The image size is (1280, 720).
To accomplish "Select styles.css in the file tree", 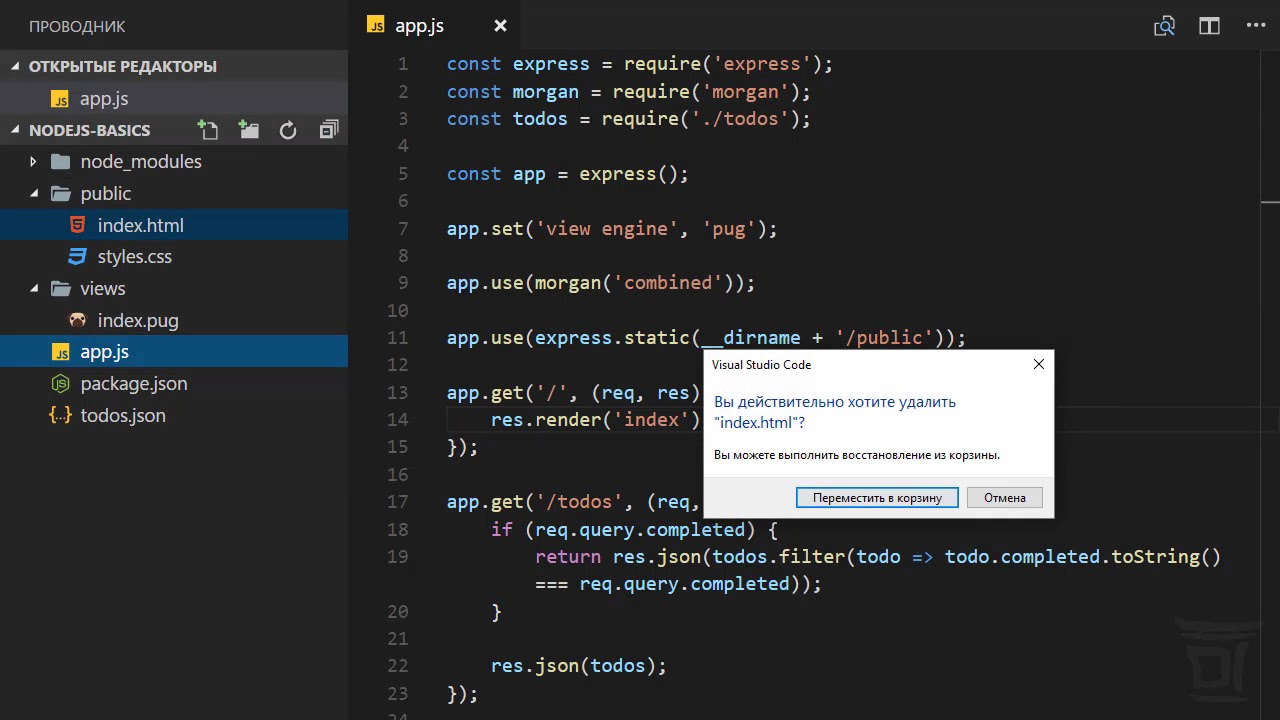I will point(134,257).
